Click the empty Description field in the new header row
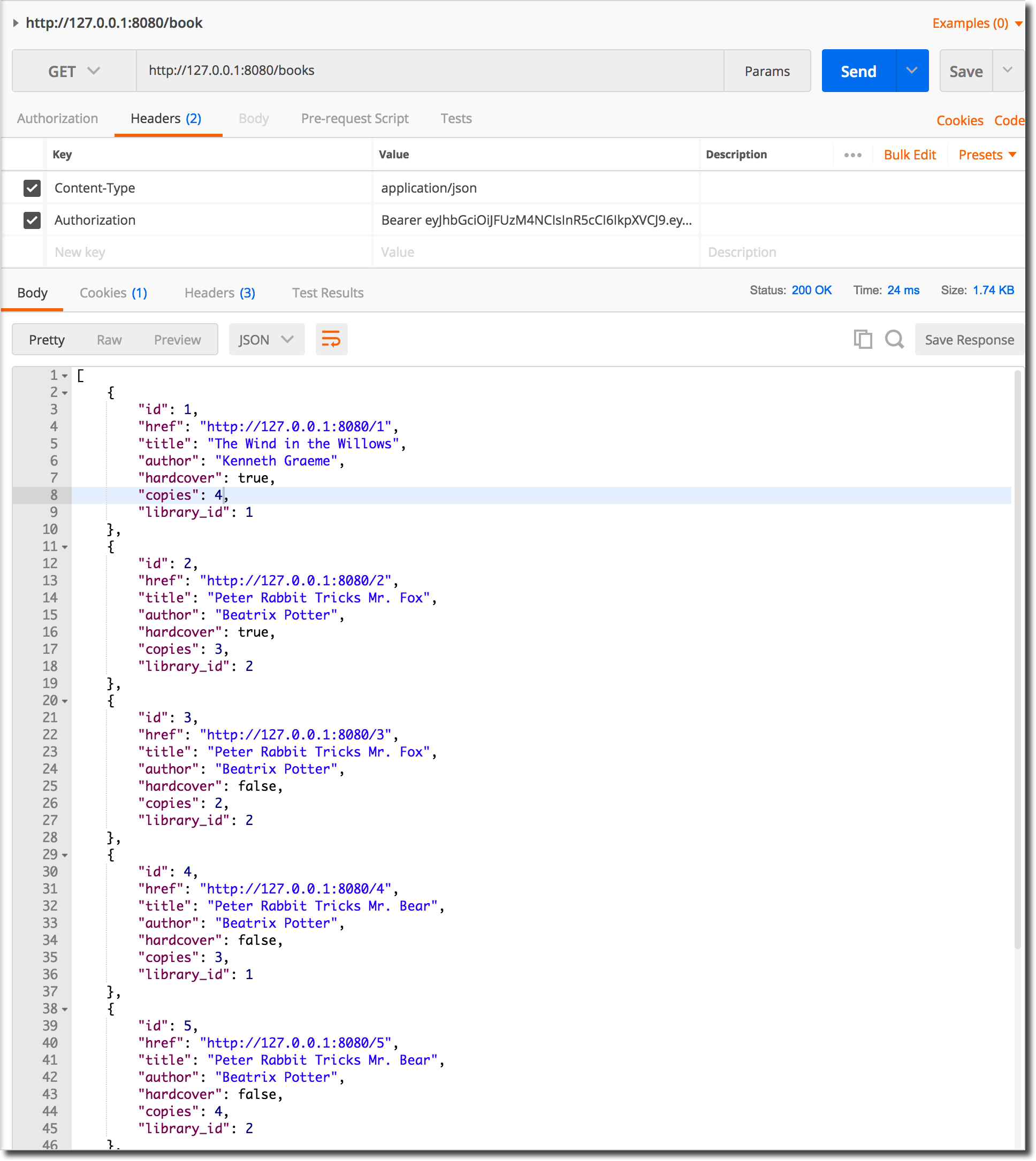 tap(862, 252)
